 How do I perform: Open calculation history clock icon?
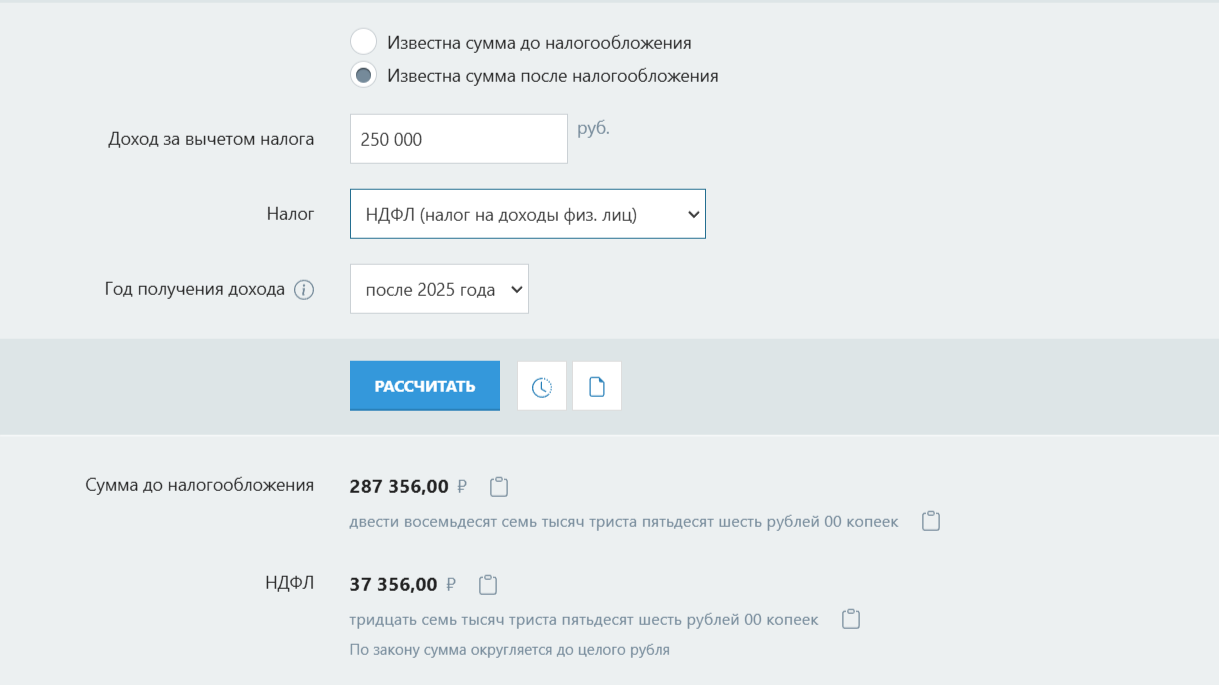(542, 386)
